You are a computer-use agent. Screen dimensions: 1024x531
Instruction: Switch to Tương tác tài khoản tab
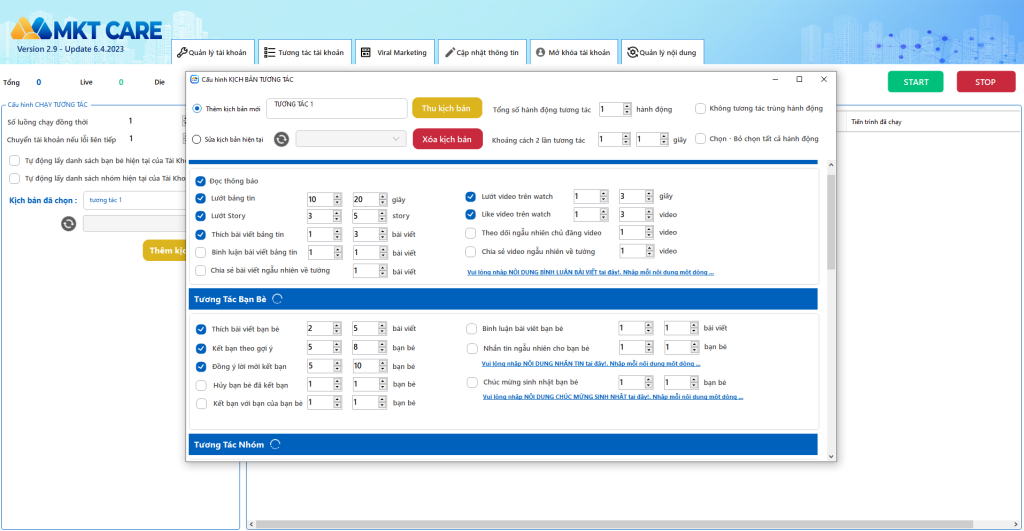click(304, 52)
